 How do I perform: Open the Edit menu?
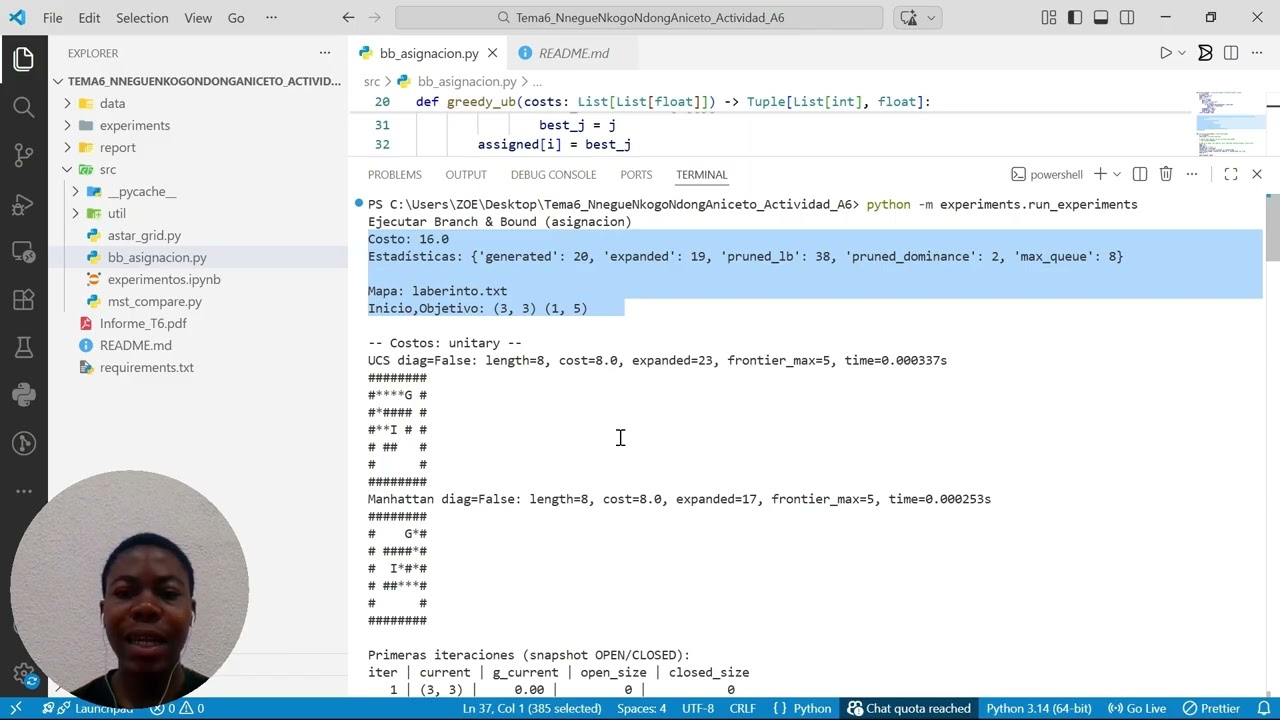pos(89,17)
